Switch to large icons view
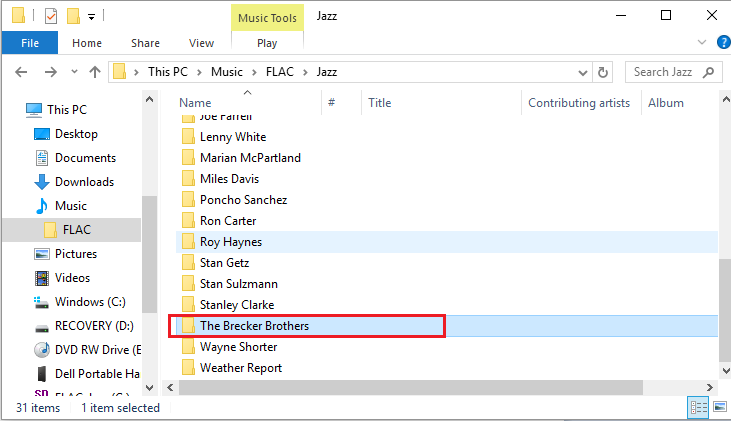Image resolution: width=731 pixels, height=421 pixels. click(x=718, y=407)
